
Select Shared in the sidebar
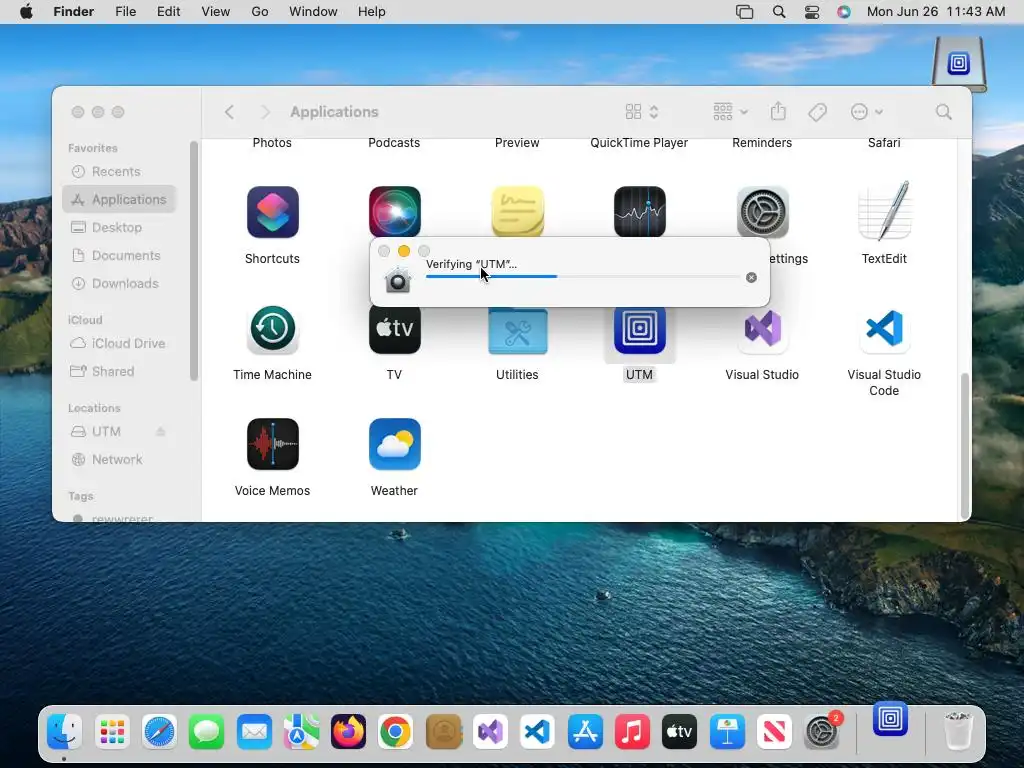click(x=120, y=371)
